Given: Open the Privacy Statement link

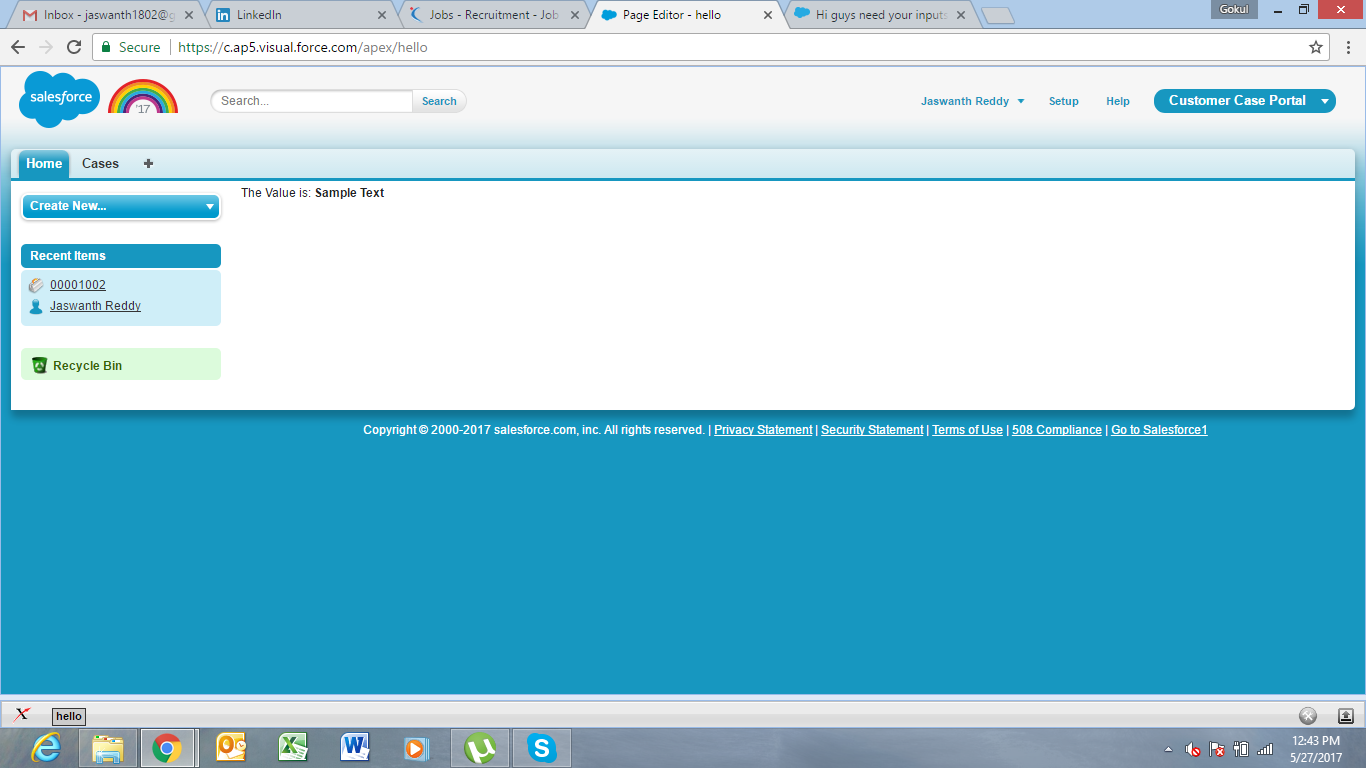Looking at the screenshot, I should [x=763, y=430].
